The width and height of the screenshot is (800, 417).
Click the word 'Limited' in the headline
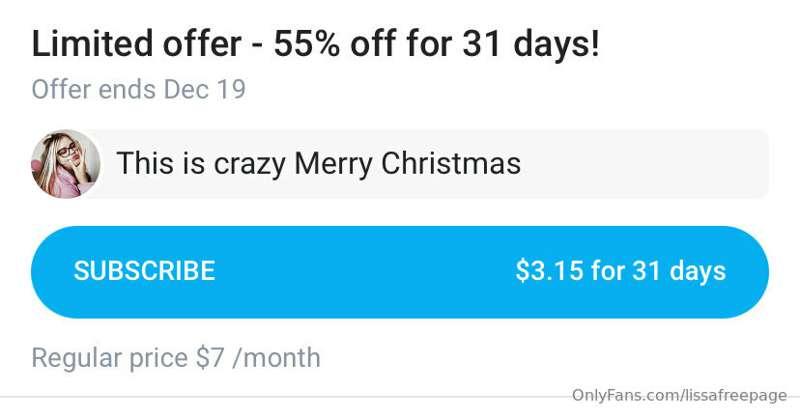point(92,43)
